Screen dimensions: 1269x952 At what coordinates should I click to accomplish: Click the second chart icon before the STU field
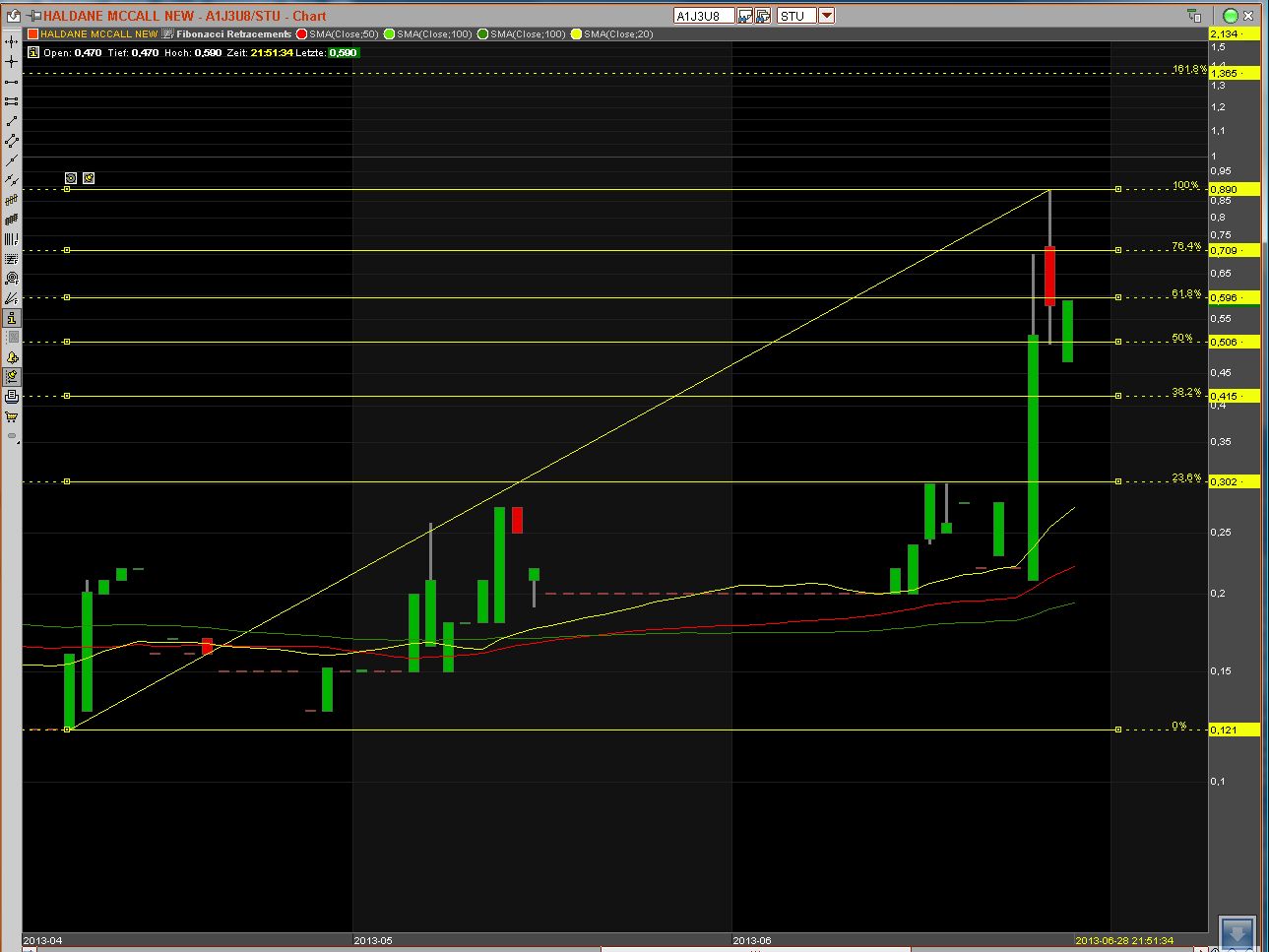pos(763,16)
